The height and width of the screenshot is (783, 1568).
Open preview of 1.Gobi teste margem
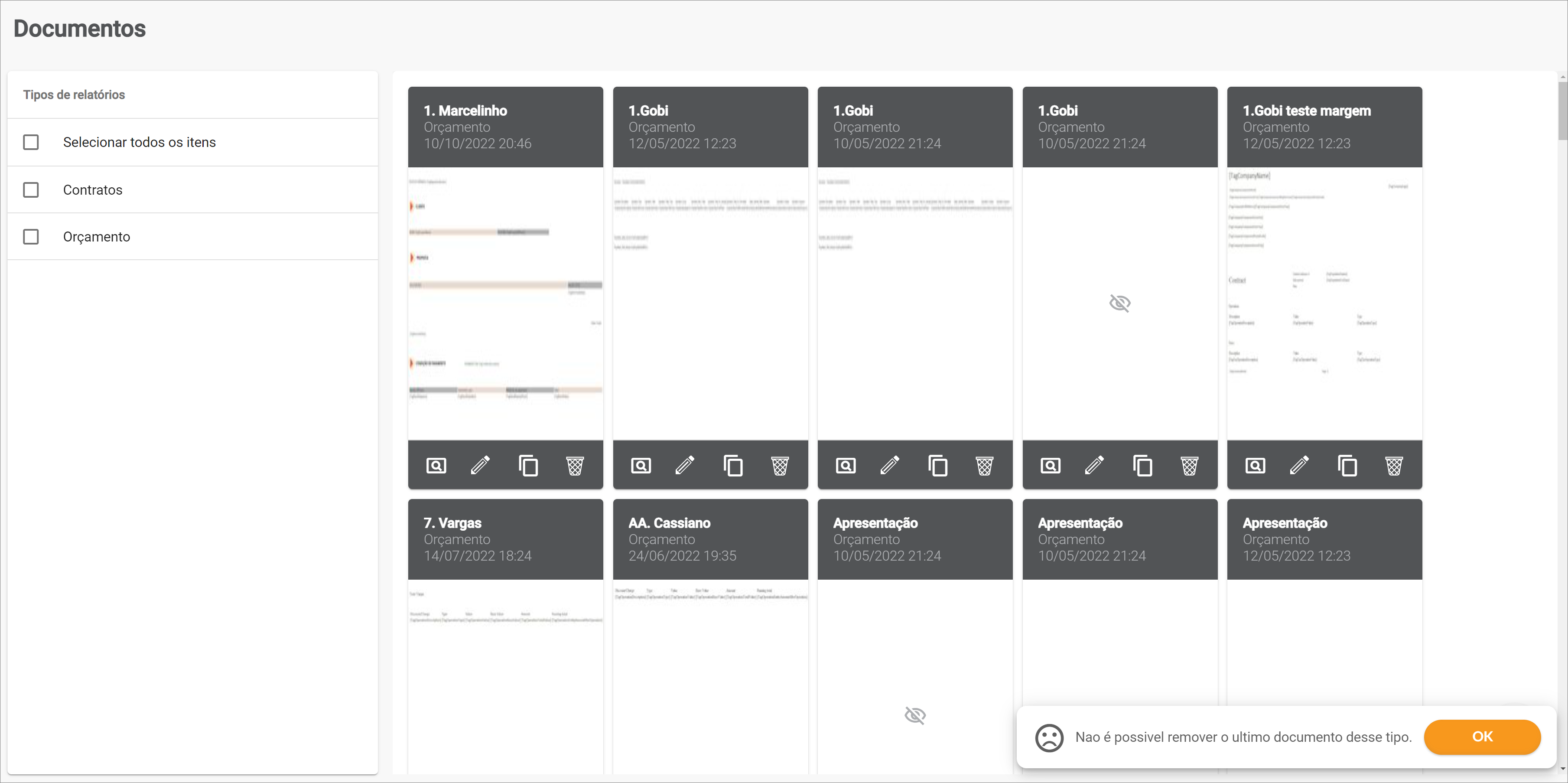1255,466
